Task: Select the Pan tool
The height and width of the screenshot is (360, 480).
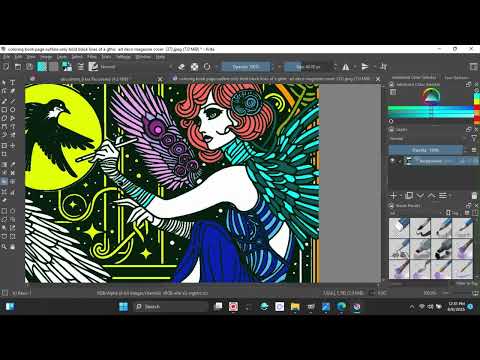Action: [x=12, y=247]
